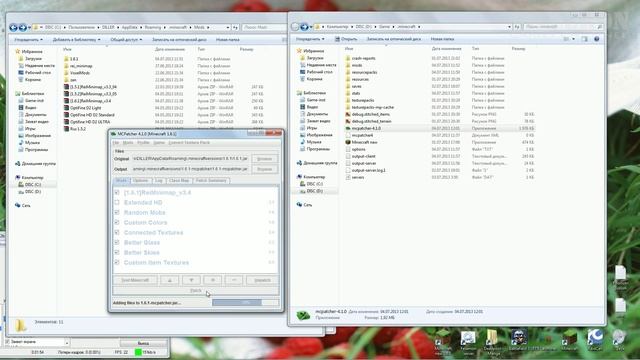Click Browse next to the Output path

[264, 169]
